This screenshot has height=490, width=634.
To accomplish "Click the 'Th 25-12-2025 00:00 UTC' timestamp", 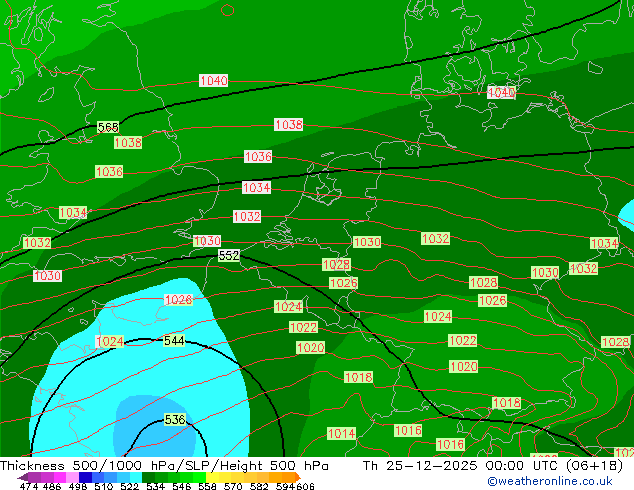I will coord(461,466).
